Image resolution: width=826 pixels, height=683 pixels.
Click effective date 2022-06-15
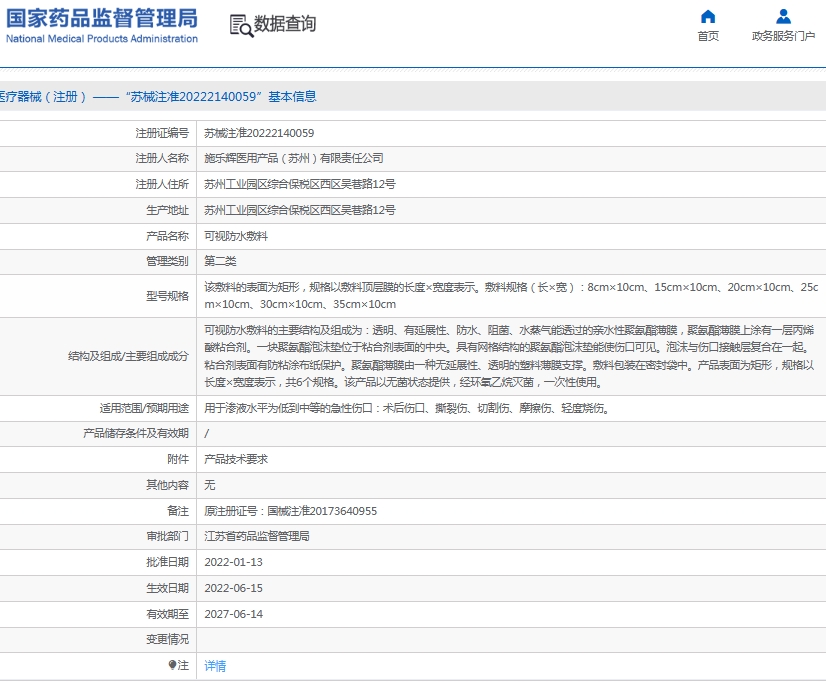click(x=233, y=588)
